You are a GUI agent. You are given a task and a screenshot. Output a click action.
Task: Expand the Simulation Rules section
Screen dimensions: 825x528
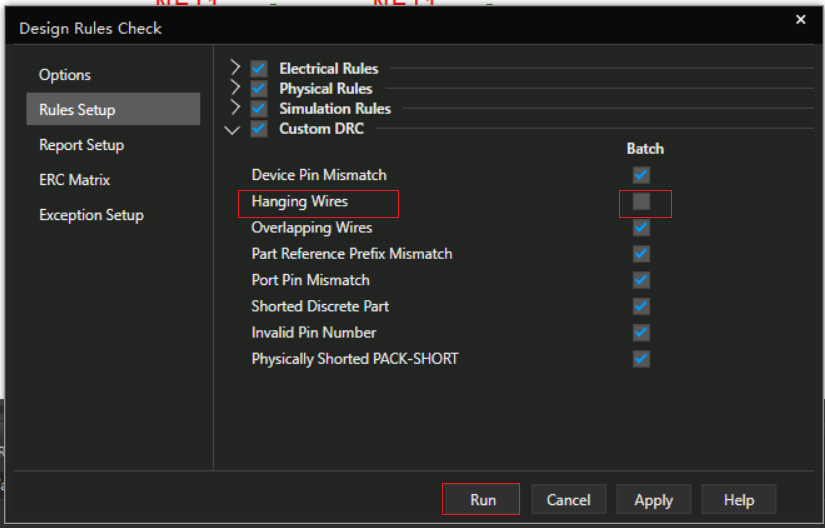235,108
